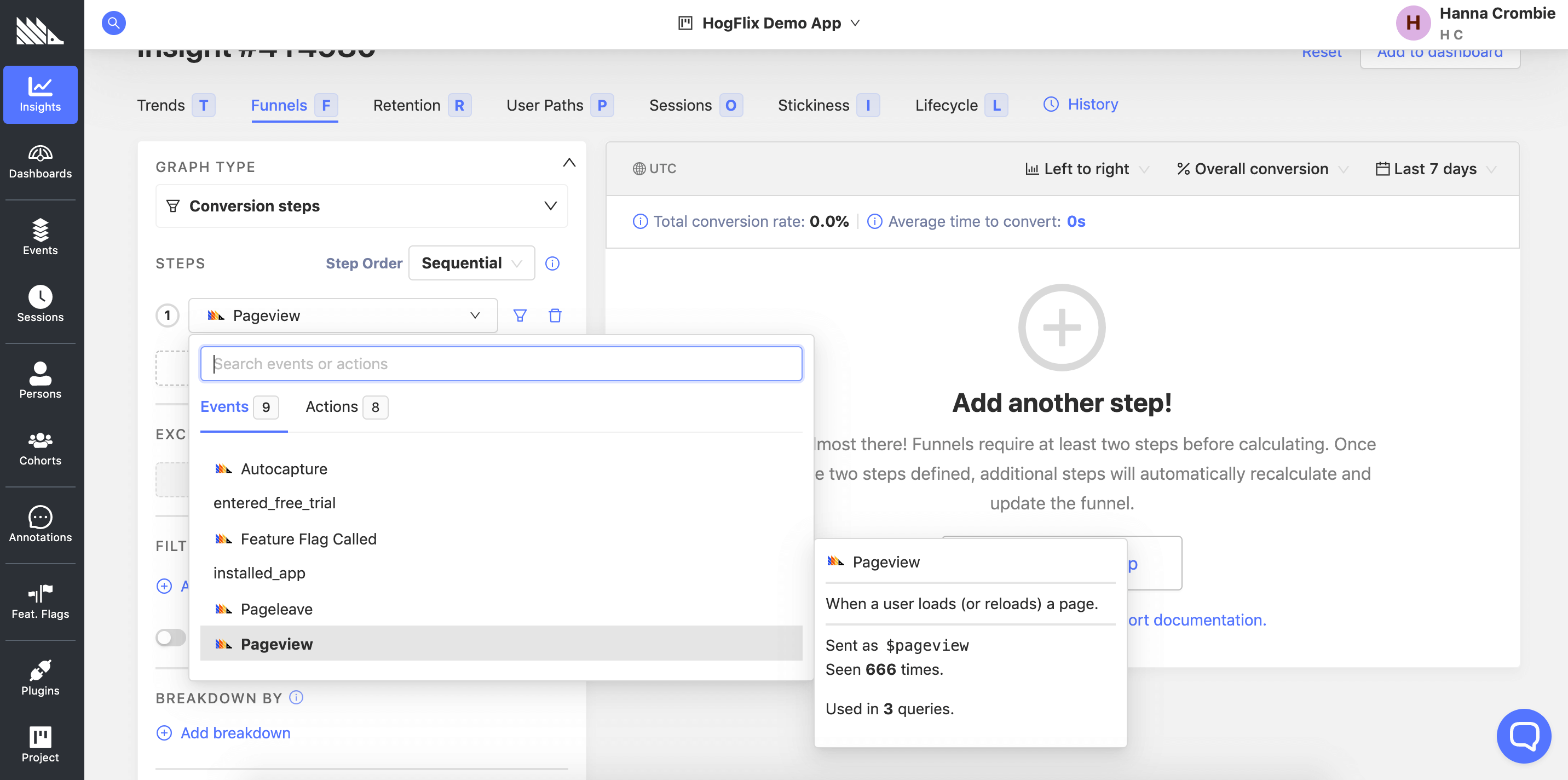Go to the Cohorts sidebar icon
This screenshot has width=1568, height=780.
tap(40, 448)
